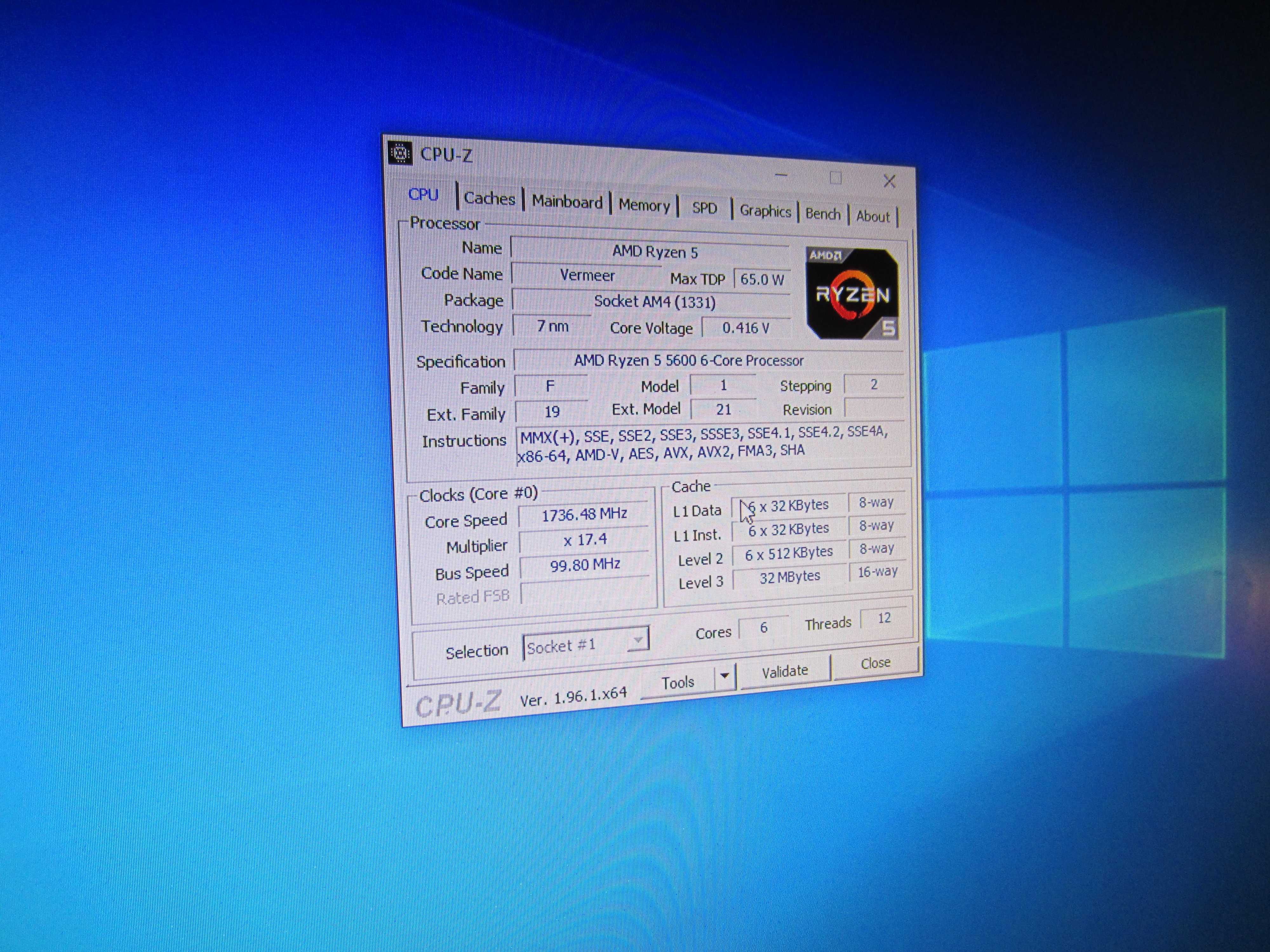
Task: Select the CPU tab
Action: tap(423, 195)
